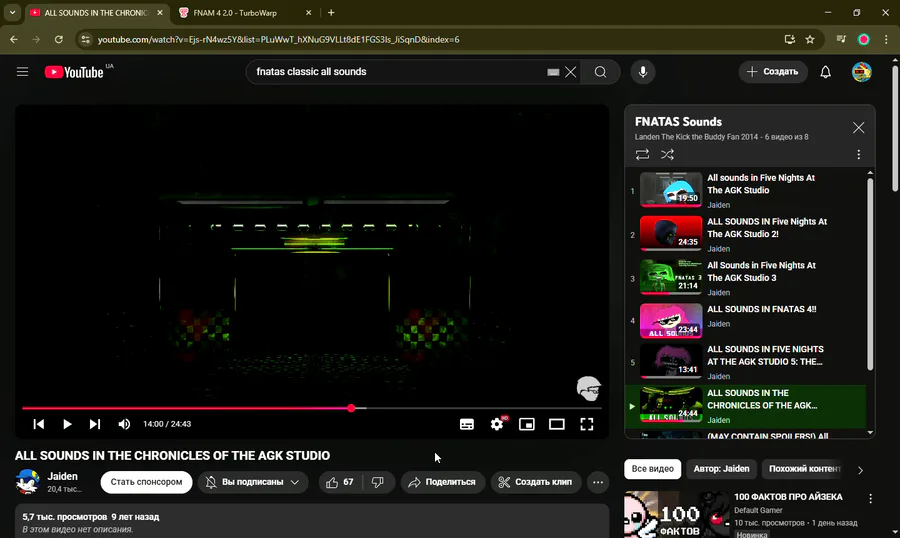The image size is (900, 538).
Task: Skip to previous playlist video
Action: coord(38,424)
